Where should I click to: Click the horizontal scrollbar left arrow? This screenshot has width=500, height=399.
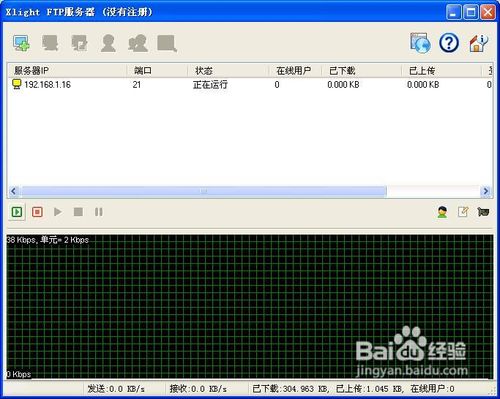[x=13, y=191]
